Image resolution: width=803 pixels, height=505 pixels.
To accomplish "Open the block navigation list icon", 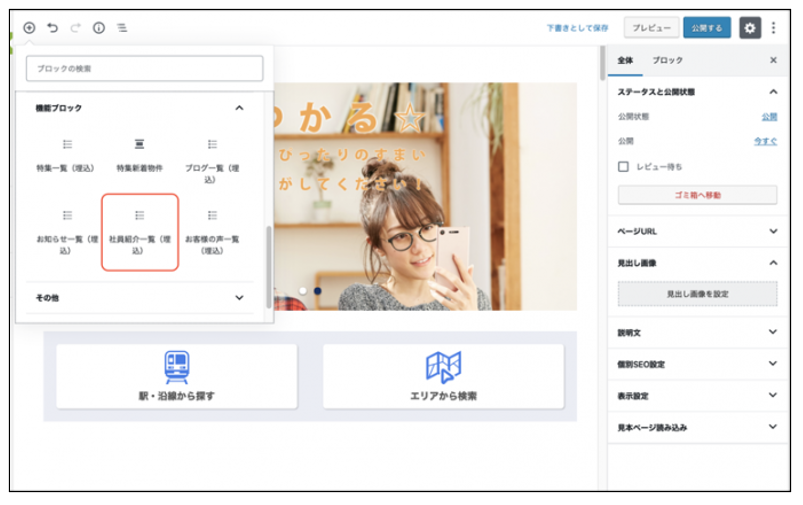I will (122, 28).
